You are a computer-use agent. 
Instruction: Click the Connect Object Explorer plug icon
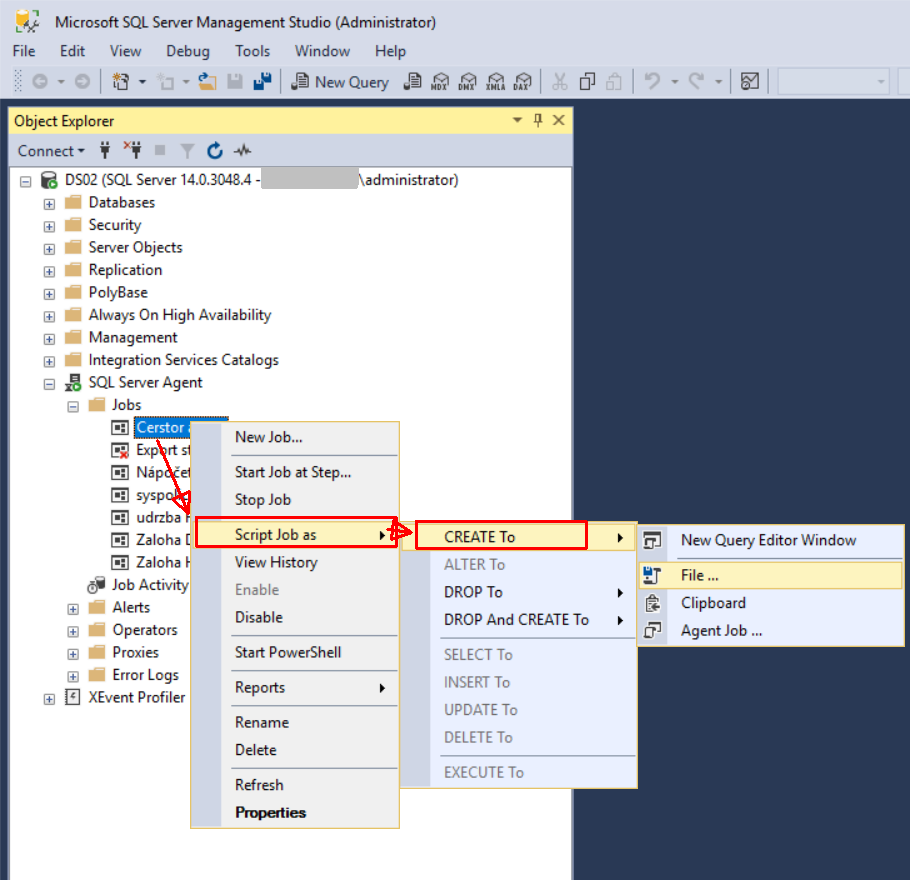click(x=105, y=150)
